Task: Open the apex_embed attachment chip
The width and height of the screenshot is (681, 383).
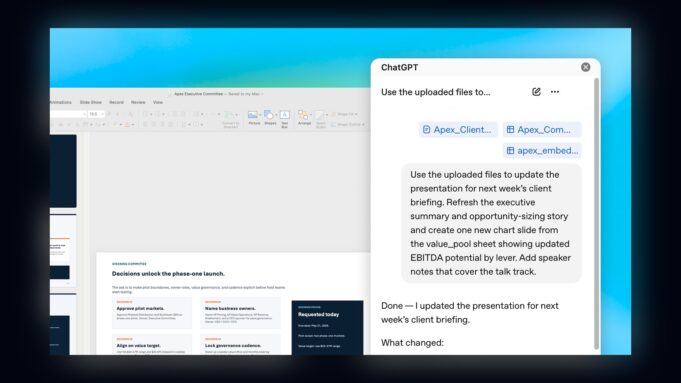Action: (542, 150)
